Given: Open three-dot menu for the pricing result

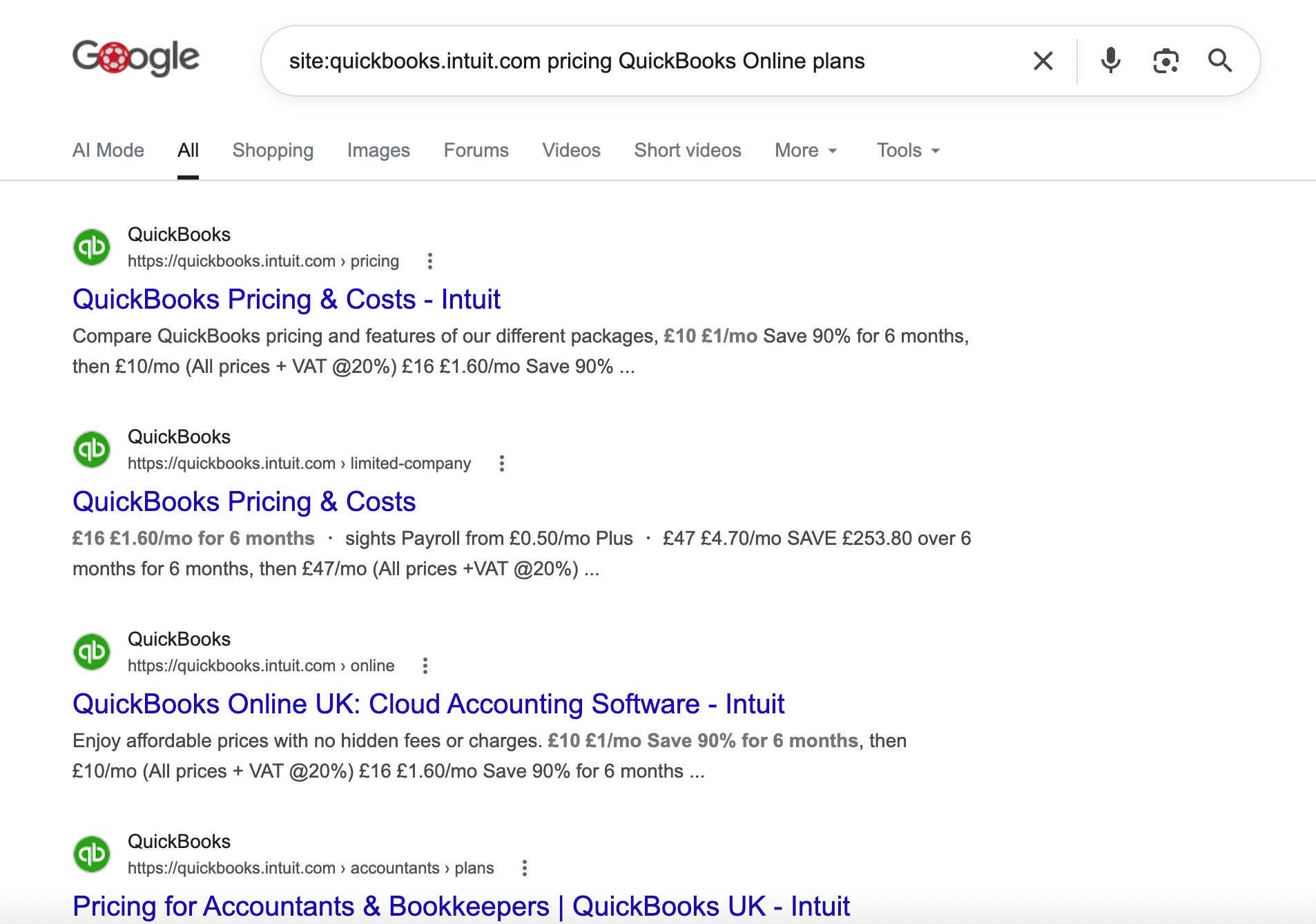Looking at the screenshot, I should click(429, 261).
